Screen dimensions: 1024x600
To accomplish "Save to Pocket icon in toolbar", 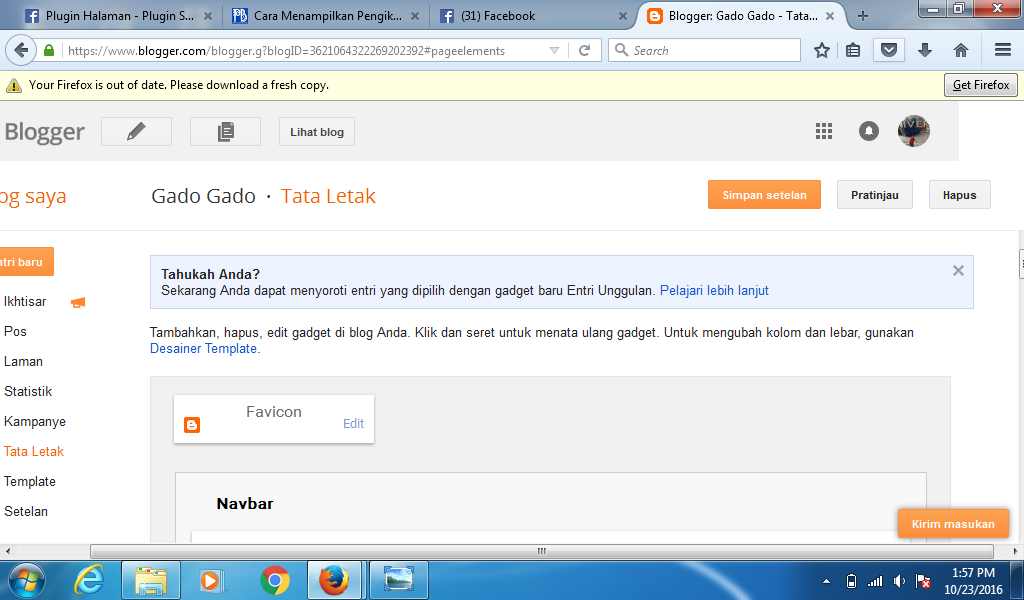I will [889, 50].
